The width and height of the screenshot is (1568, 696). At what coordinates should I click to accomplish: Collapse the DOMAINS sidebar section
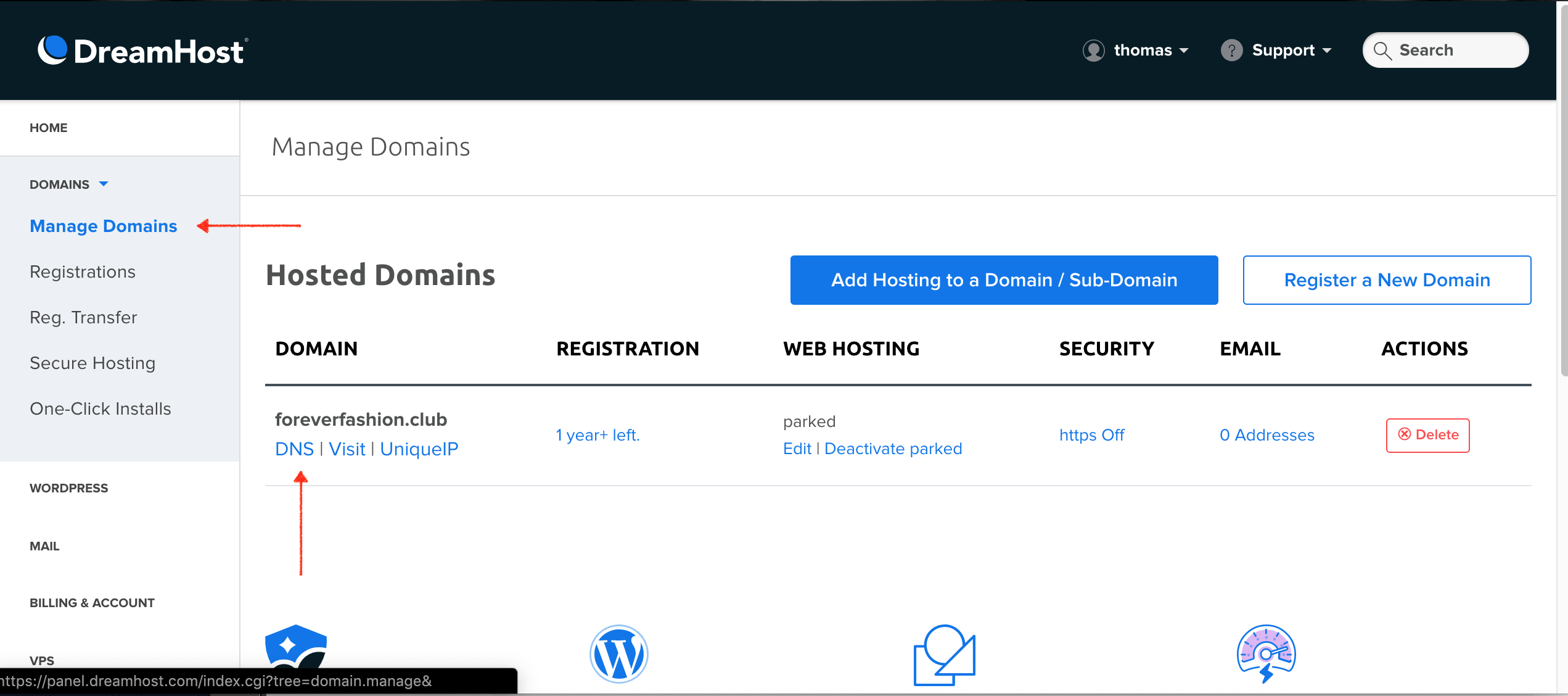pyautogui.click(x=69, y=184)
